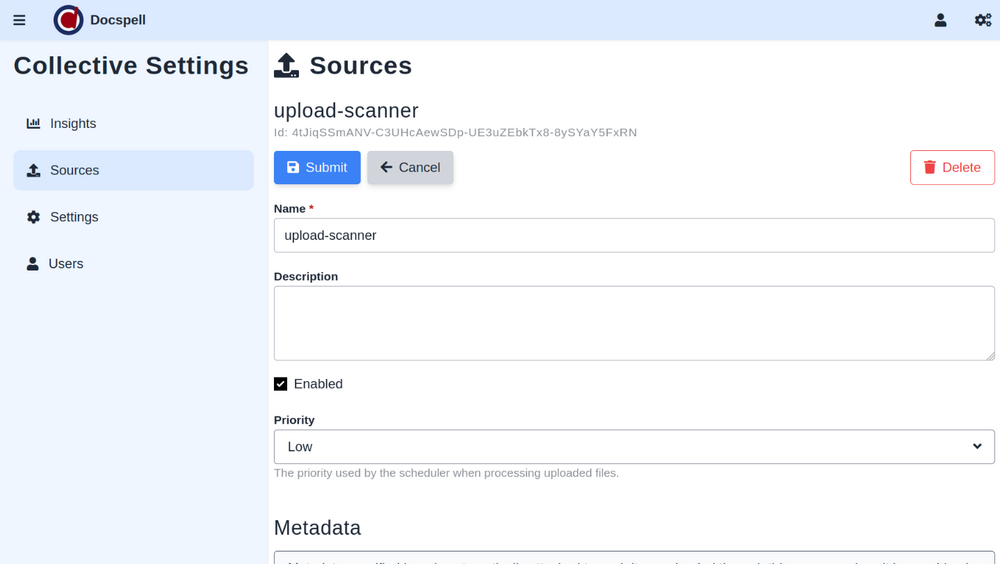The width and height of the screenshot is (1000, 564).
Task: Open the user profile menu icon
Action: [x=940, y=20]
